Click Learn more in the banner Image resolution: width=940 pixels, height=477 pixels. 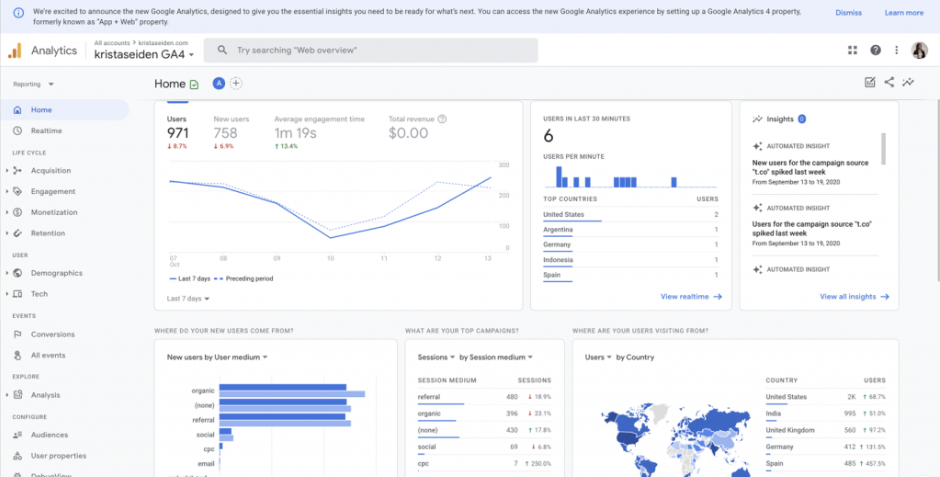pyautogui.click(x=903, y=13)
